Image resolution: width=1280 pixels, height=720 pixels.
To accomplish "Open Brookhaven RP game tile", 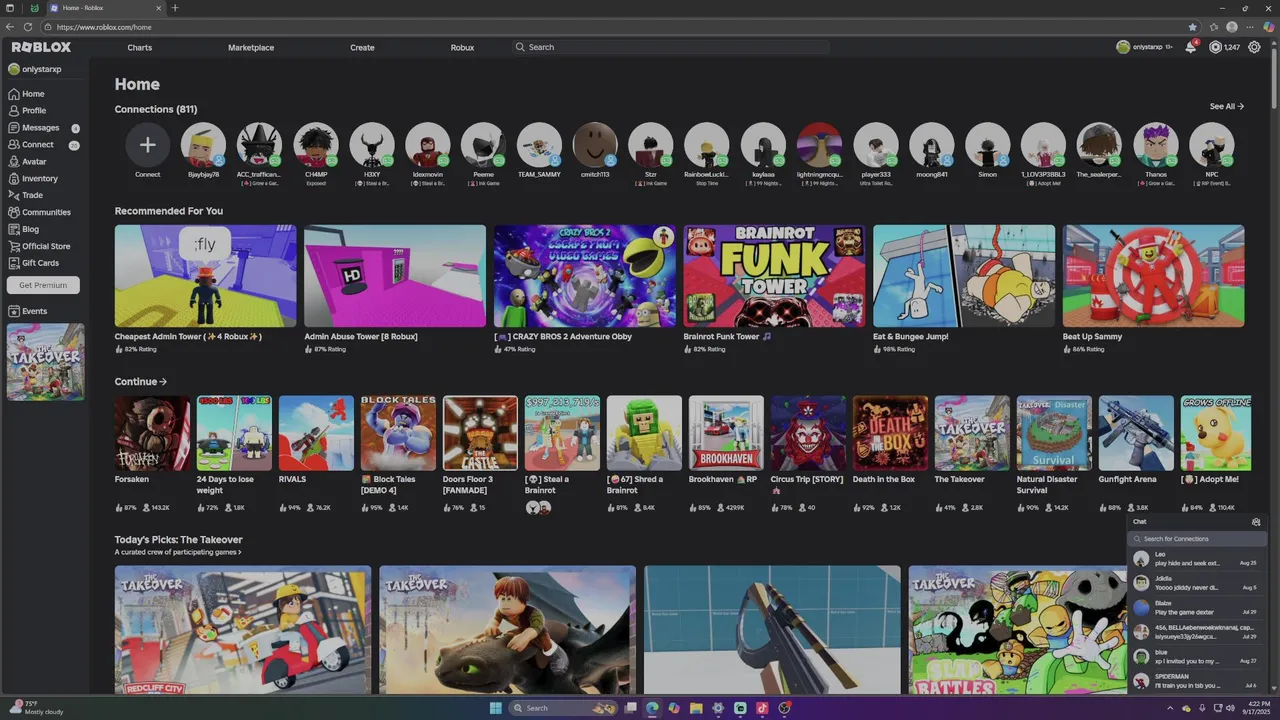I will tap(726, 433).
